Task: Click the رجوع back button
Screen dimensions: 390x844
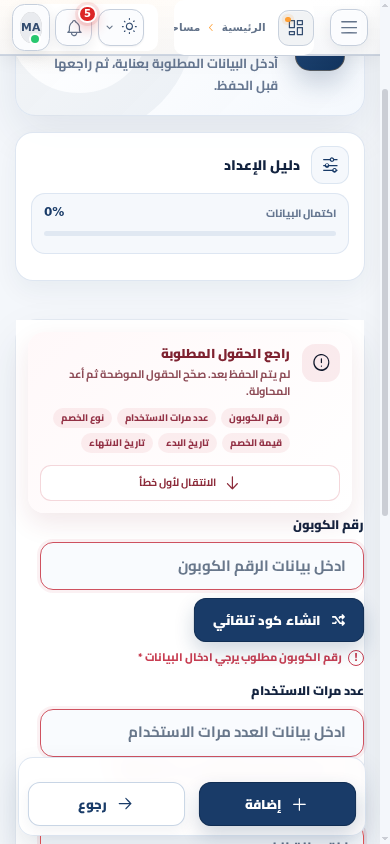Action: [107, 804]
